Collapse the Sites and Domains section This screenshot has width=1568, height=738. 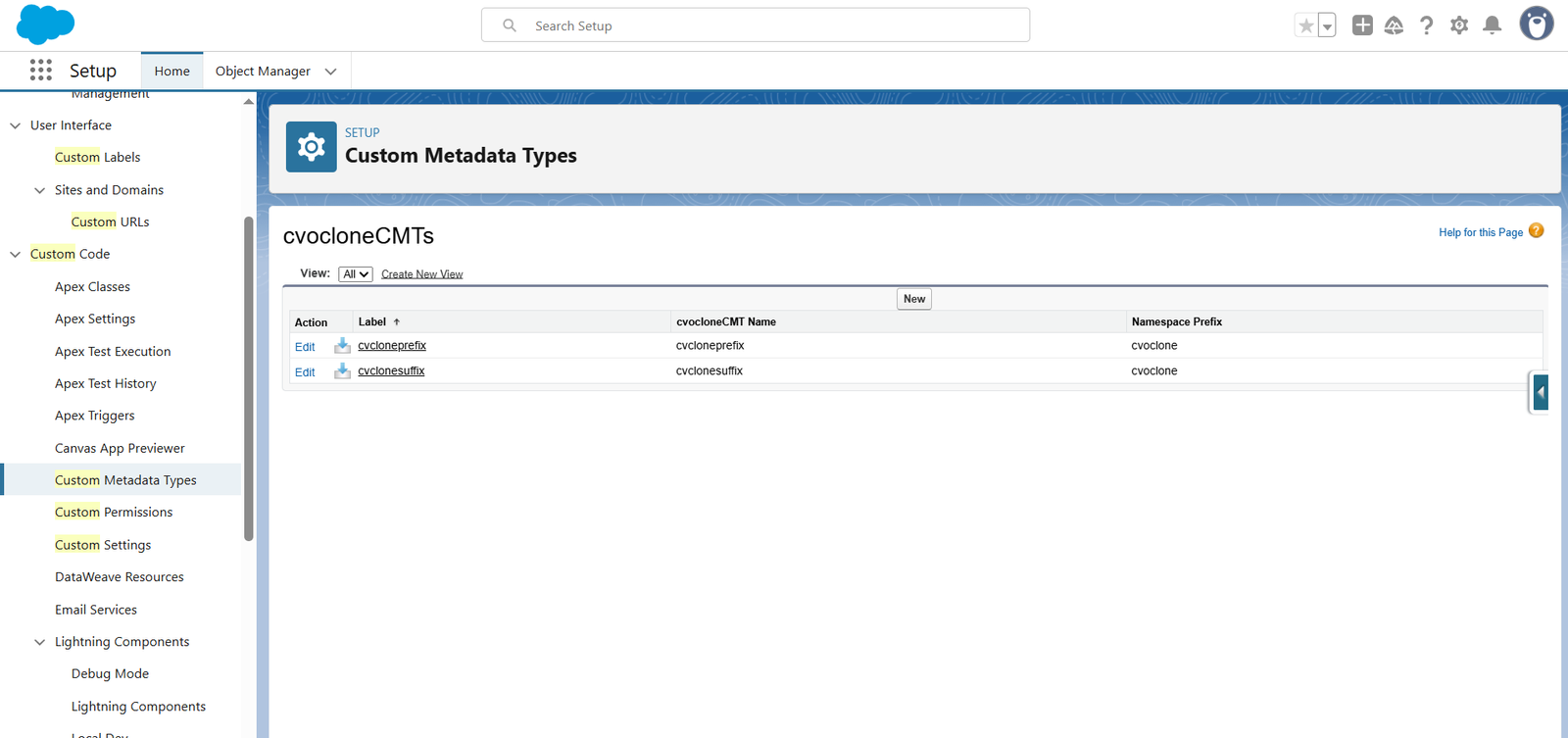tap(39, 190)
